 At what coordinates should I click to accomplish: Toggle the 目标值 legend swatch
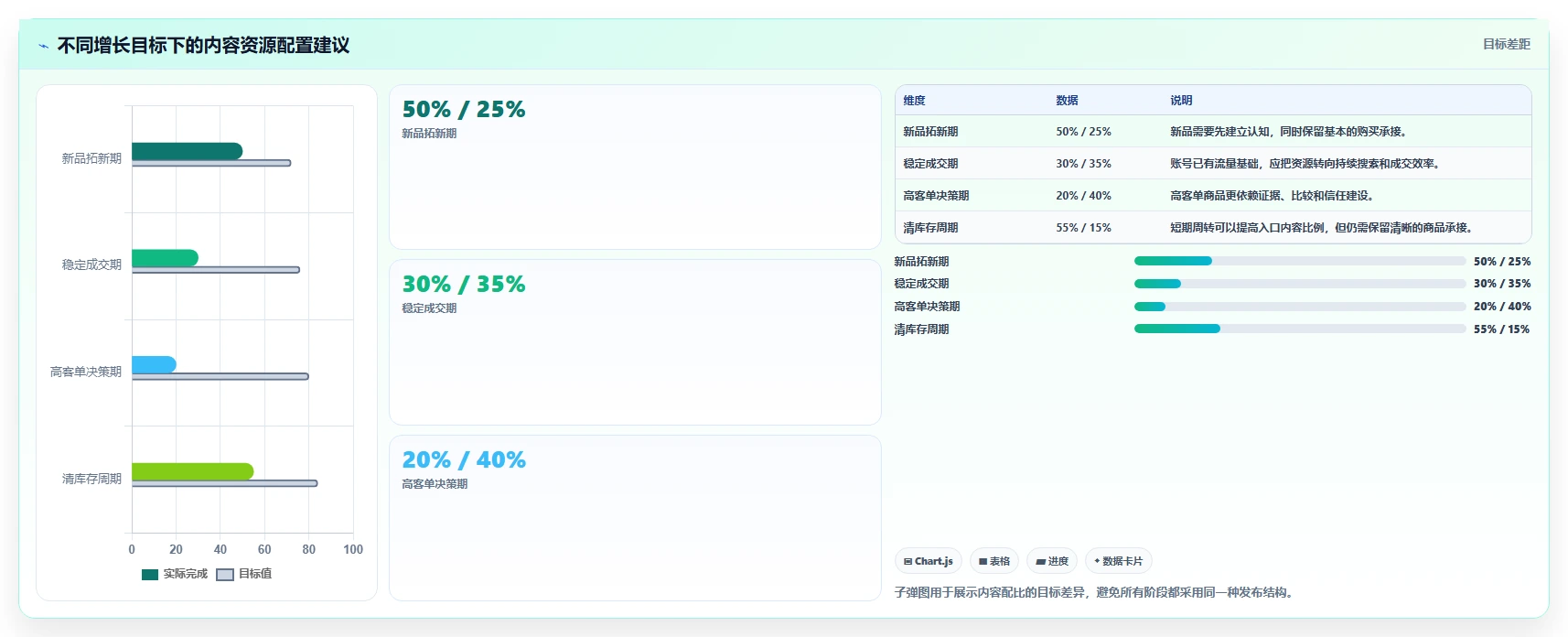[x=225, y=575]
